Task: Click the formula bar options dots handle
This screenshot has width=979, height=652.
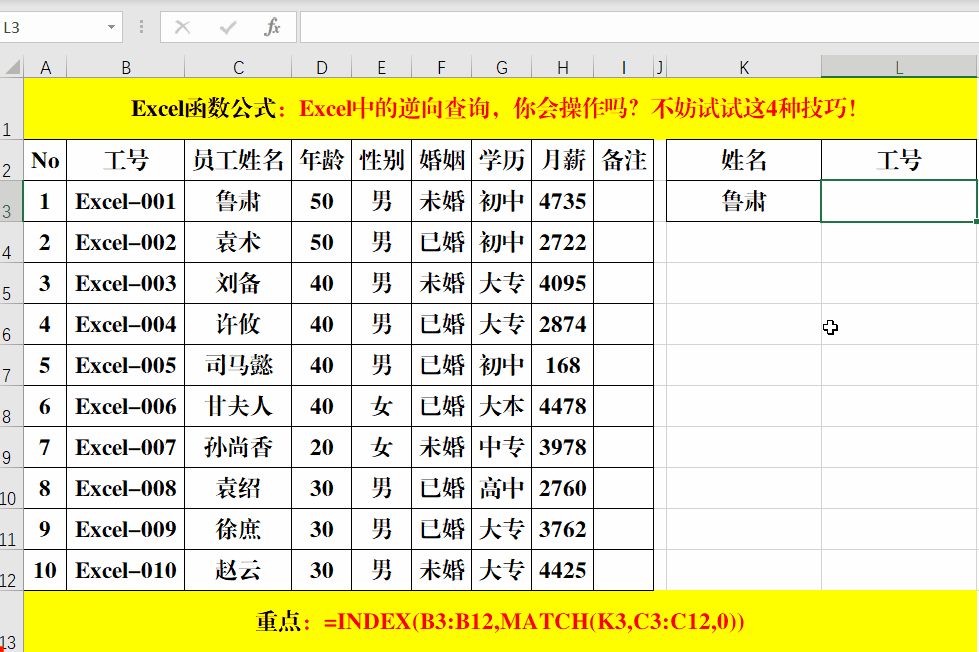Action: coord(142,27)
